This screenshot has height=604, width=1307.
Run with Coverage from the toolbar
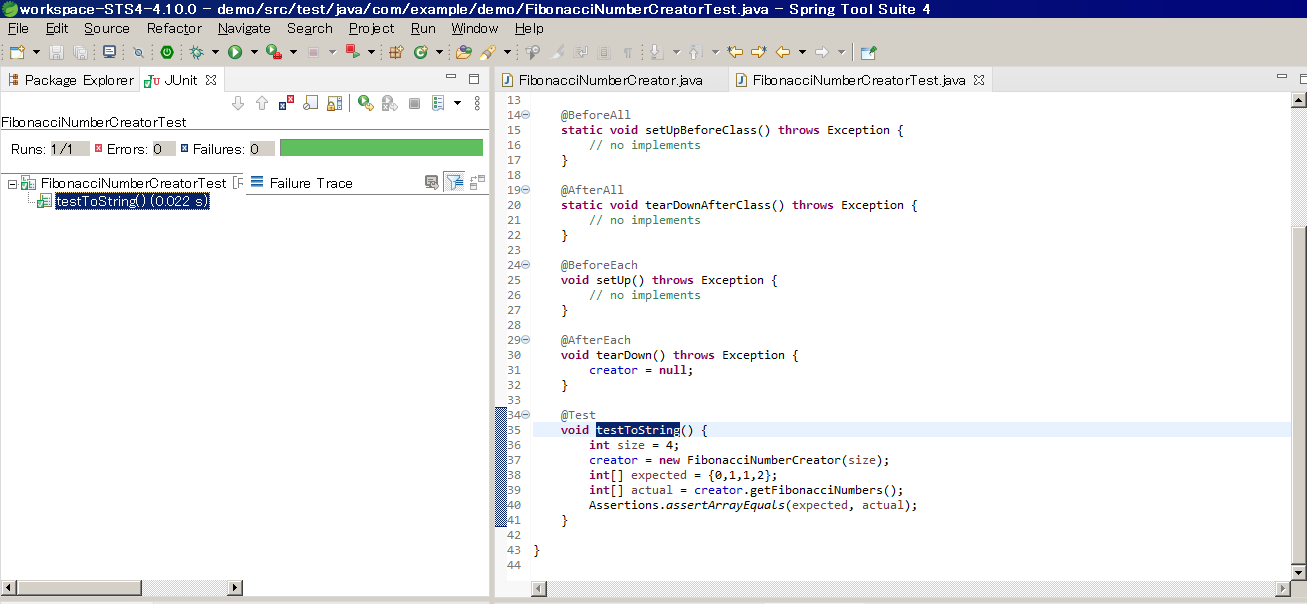point(273,50)
